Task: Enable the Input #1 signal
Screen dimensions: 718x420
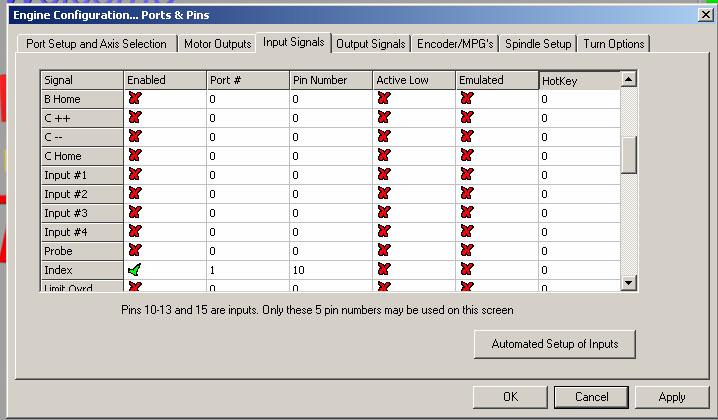Action: [135, 175]
